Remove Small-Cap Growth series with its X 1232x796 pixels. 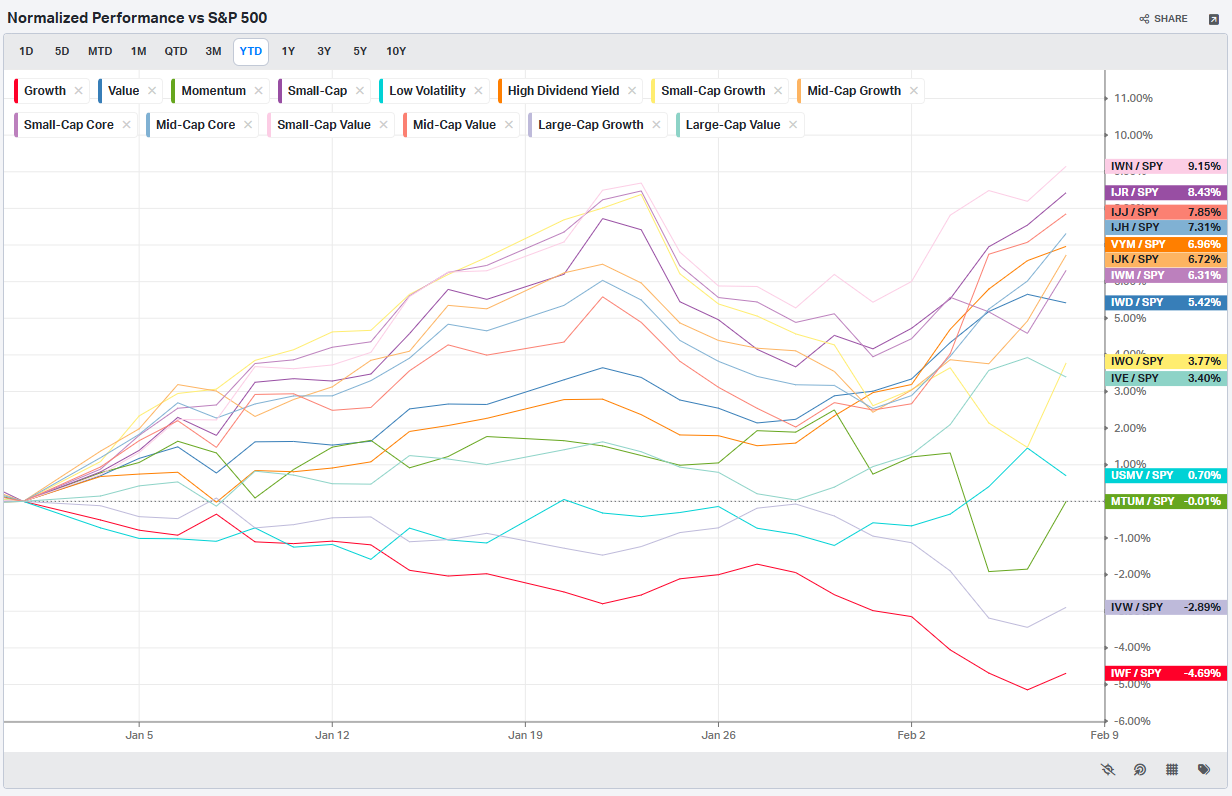pos(778,91)
